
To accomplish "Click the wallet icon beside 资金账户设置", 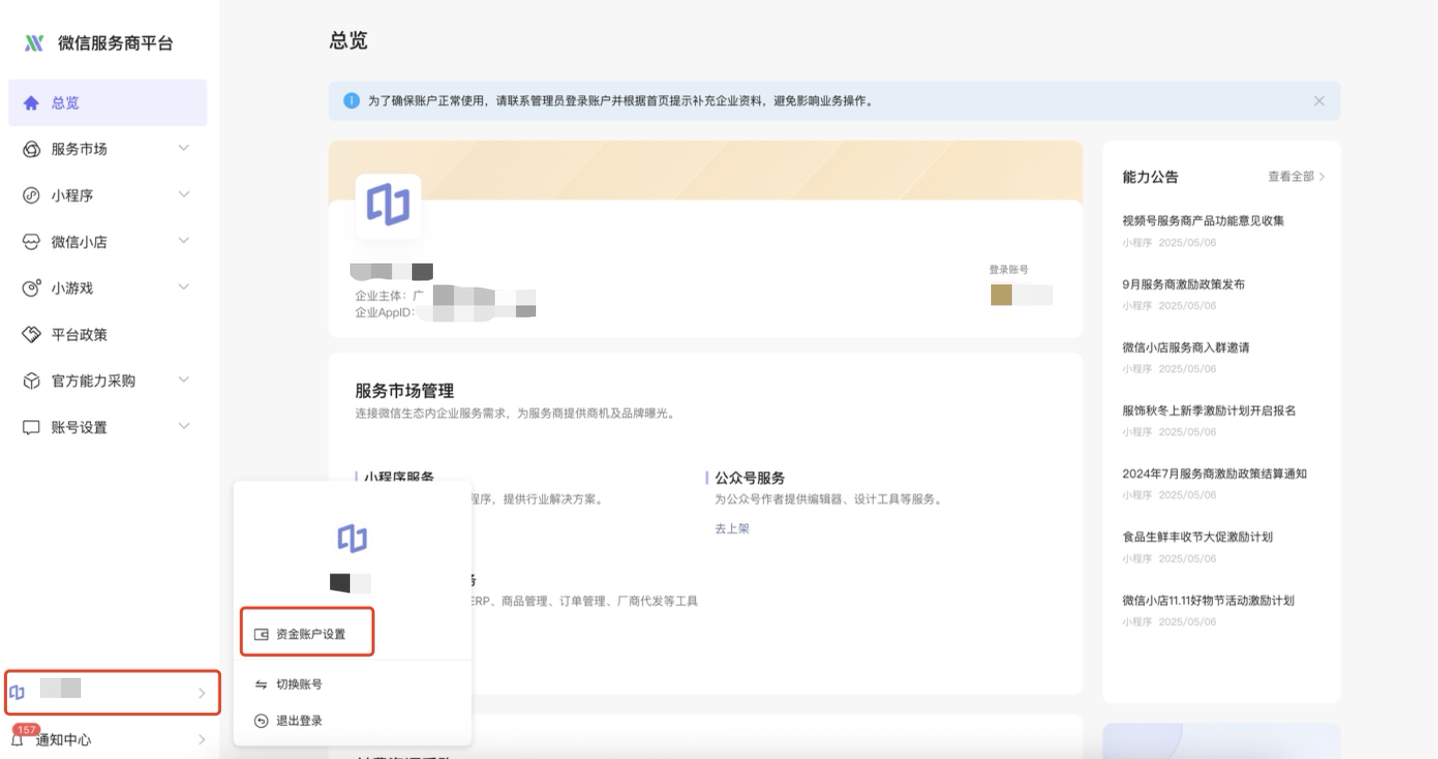I will coord(262,634).
